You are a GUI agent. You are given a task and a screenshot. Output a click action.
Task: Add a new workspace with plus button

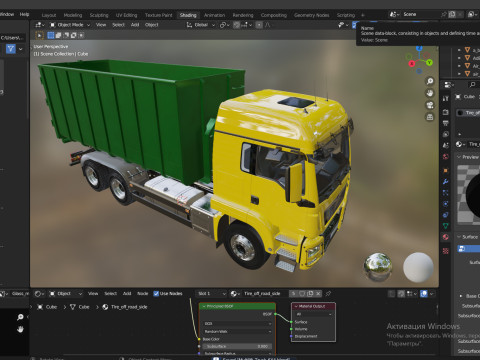pos(363,15)
